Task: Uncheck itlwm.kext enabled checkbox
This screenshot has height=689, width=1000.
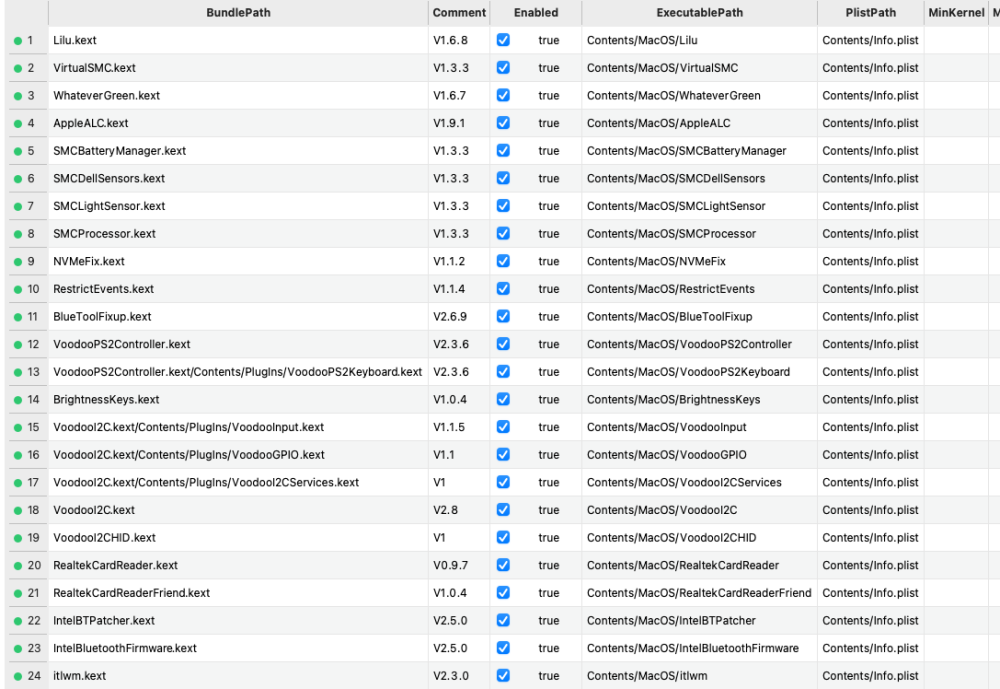Action: (x=503, y=676)
